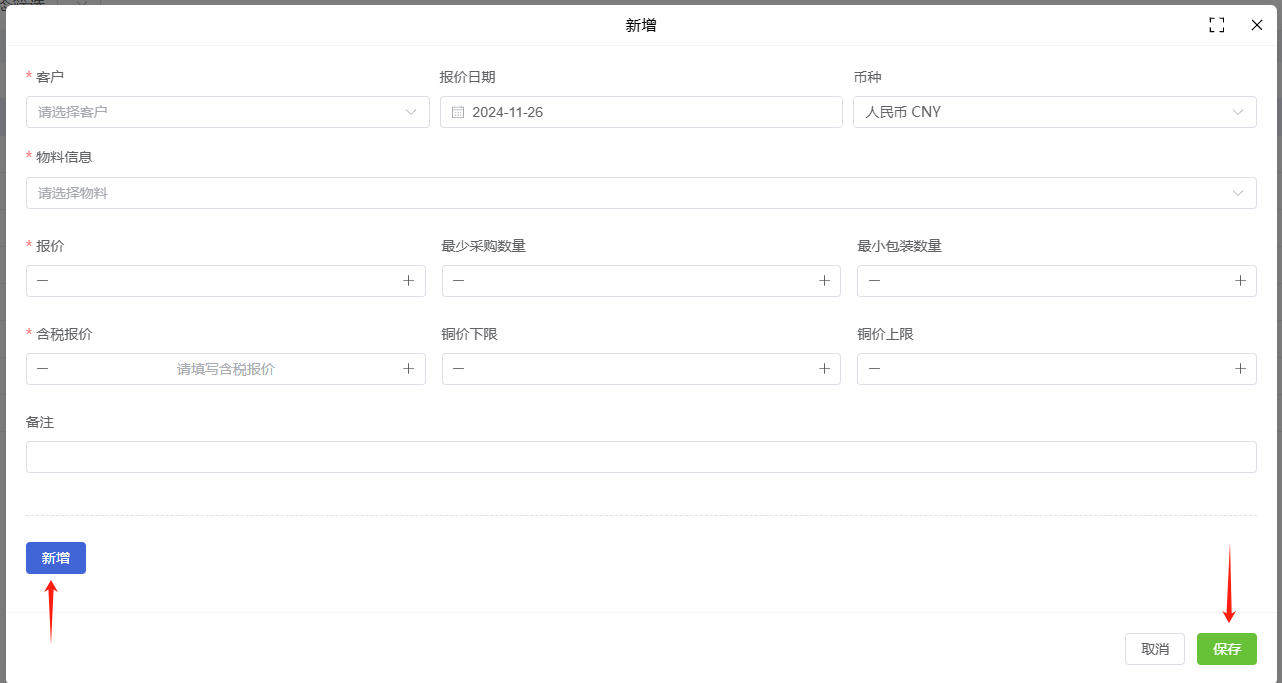Click the 物料信息 field label
Viewport: 1282px width, 683px height.
pos(64,157)
